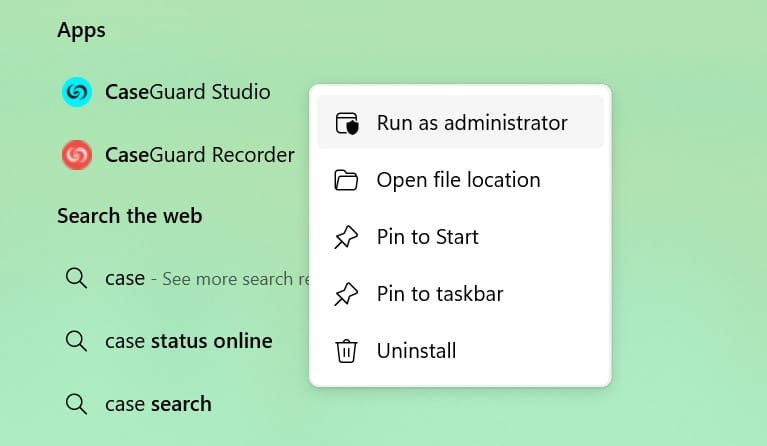Screen dimensions: 767x446
Task: Choose Run as administrator from context menu
Action: point(472,123)
